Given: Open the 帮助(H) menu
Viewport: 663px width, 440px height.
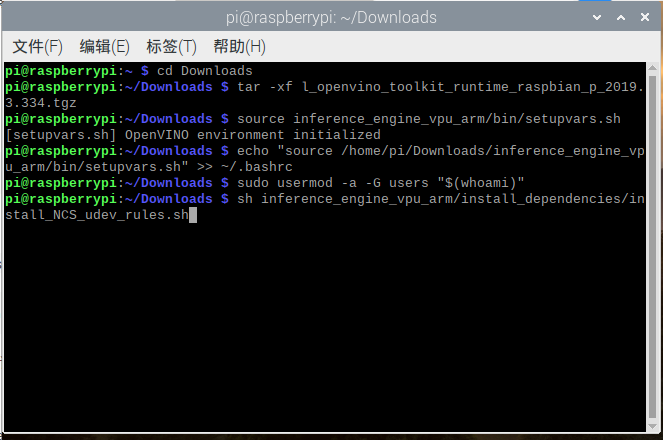Looking at the screenshot, I should (x=239, y=46).
